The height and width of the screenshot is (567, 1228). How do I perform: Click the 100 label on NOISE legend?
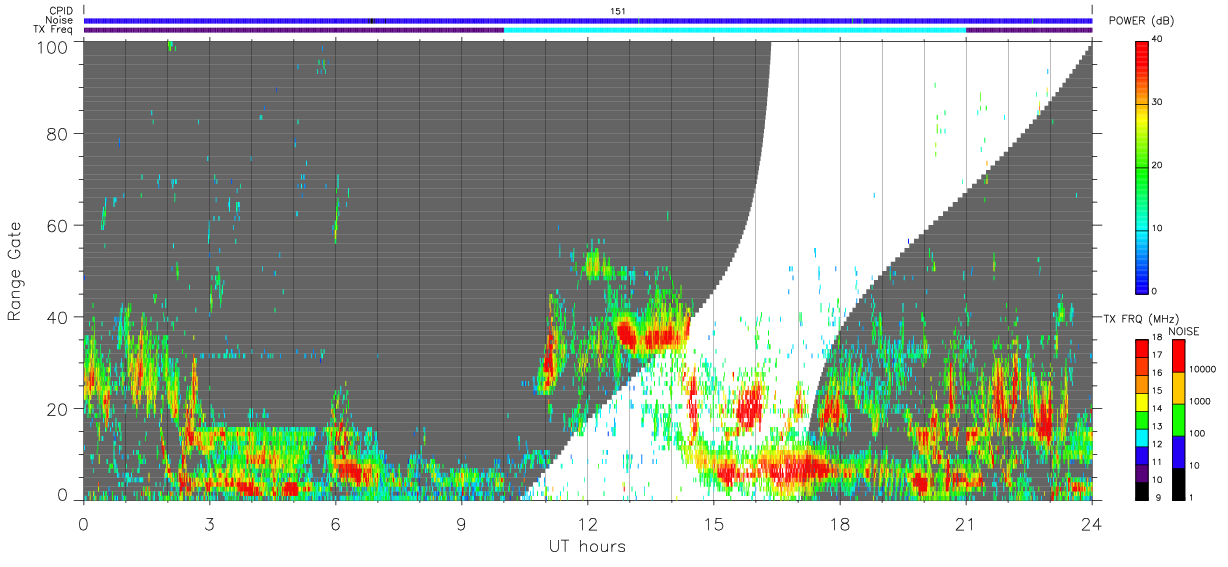pyautogui.click(x=1198, y=433)
